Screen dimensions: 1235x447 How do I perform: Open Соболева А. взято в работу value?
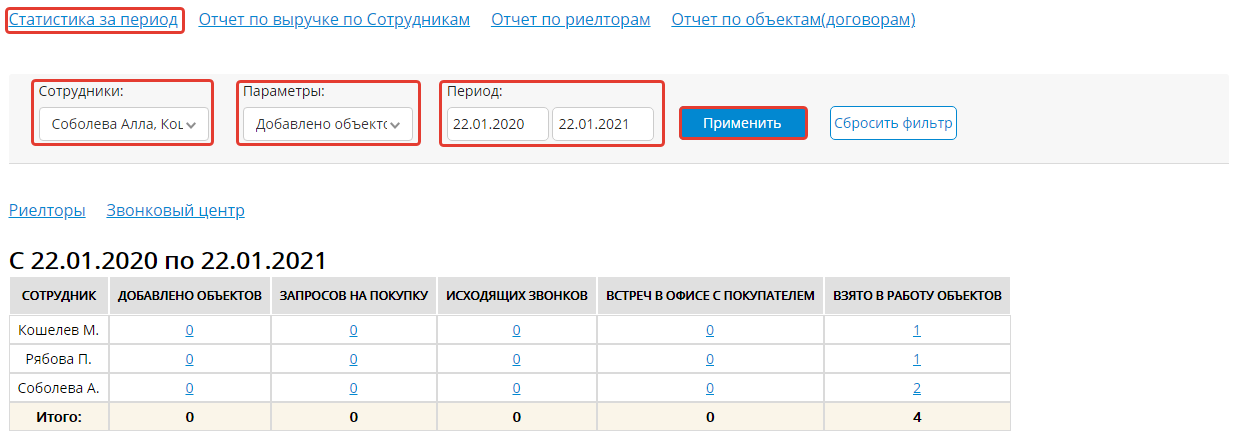tap(917, 389)
